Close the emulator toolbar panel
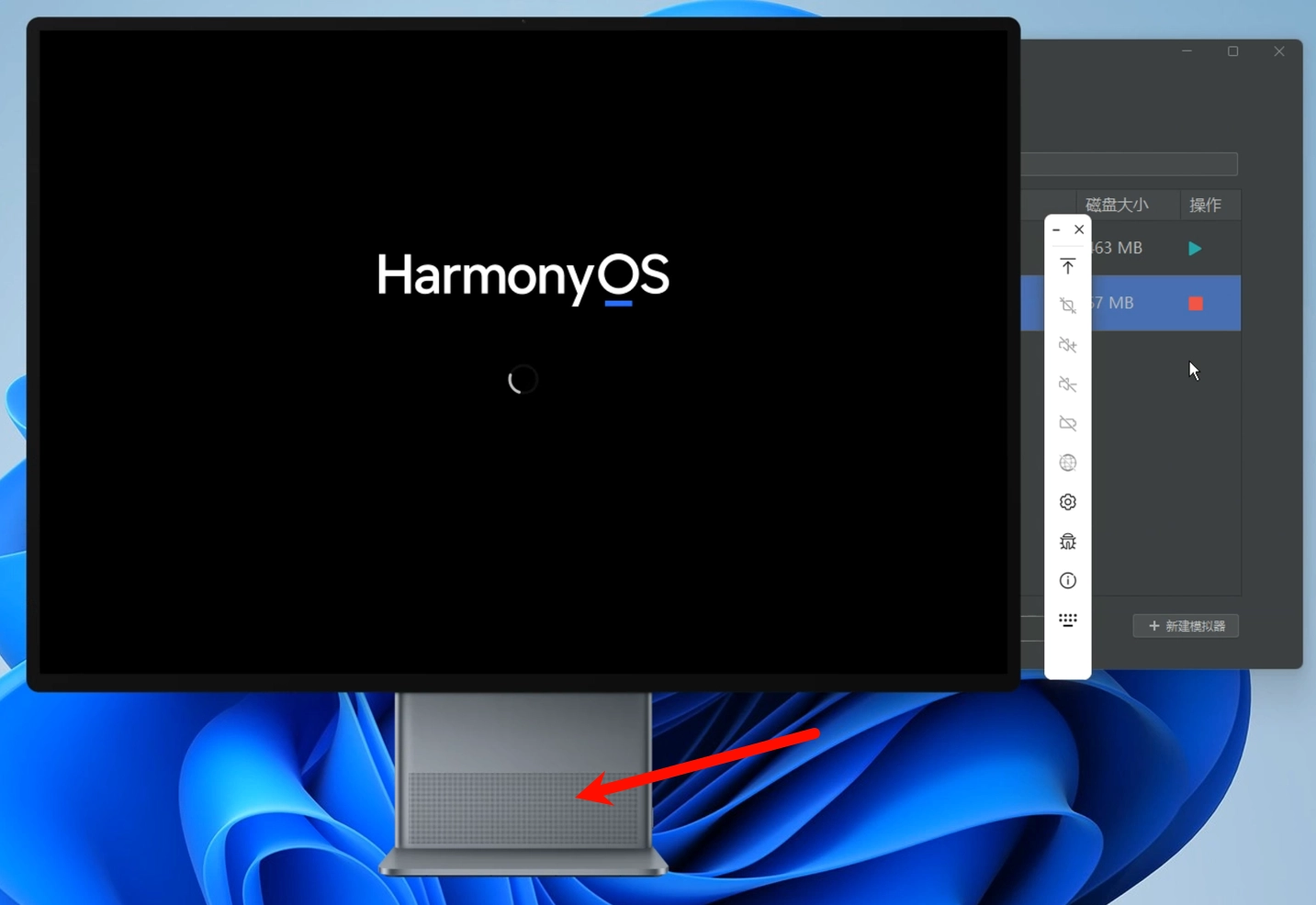The height and width of the screenshot is (905, 1316). coord(1079,229)
